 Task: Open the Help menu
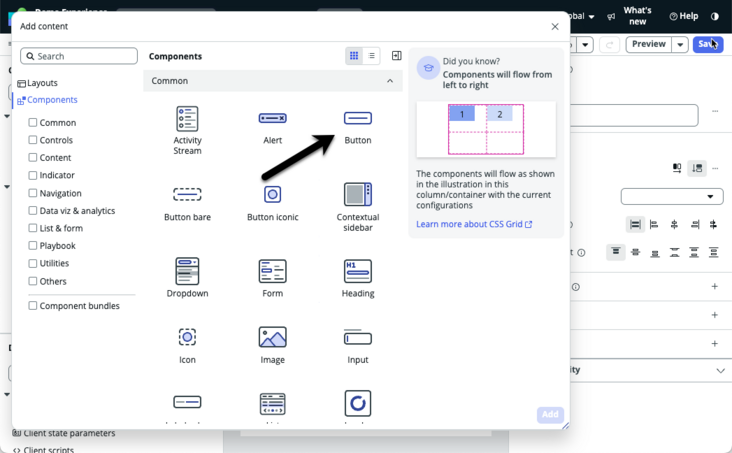[684, 16]
